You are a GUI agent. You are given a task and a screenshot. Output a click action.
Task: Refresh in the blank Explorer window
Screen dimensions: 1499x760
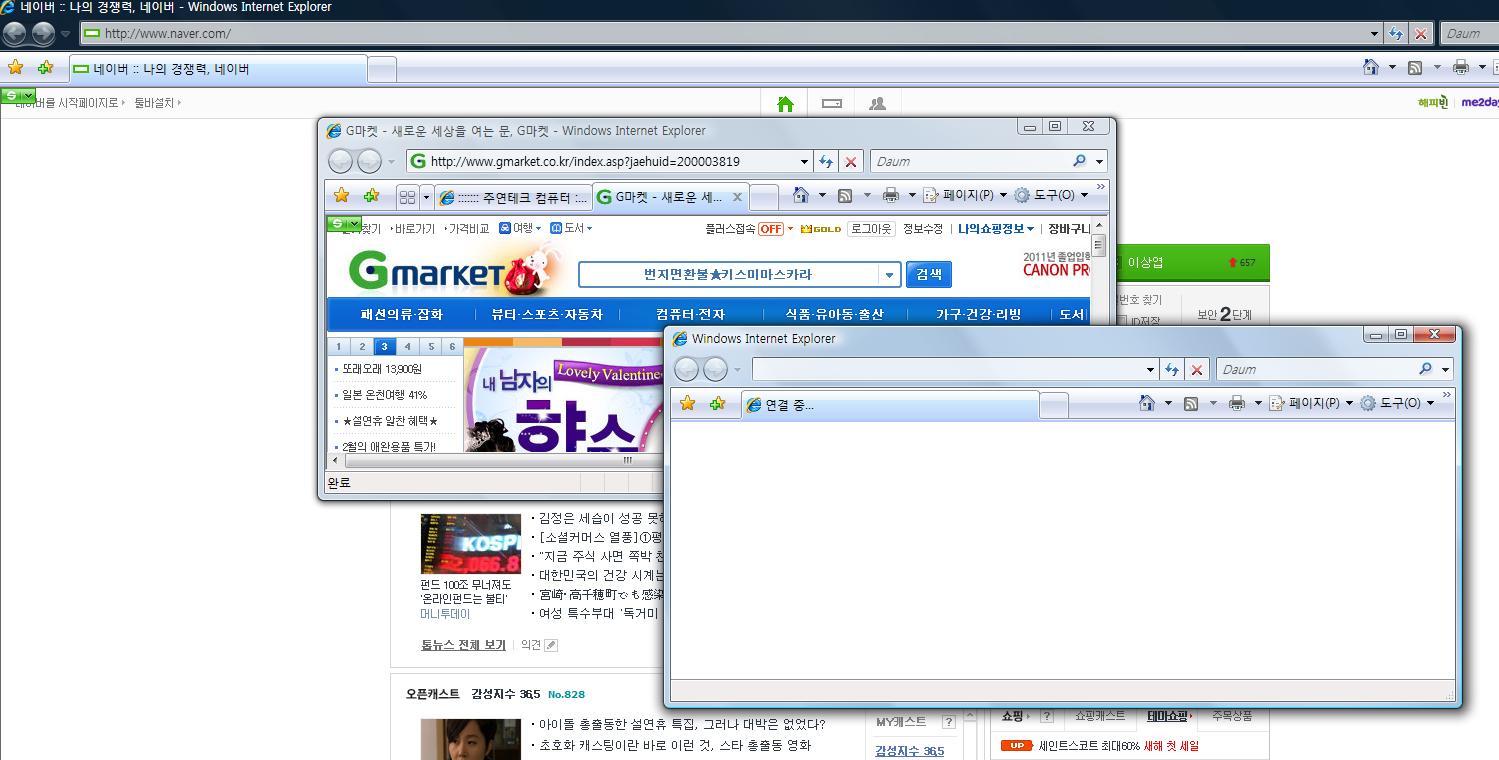point(1172,369)
